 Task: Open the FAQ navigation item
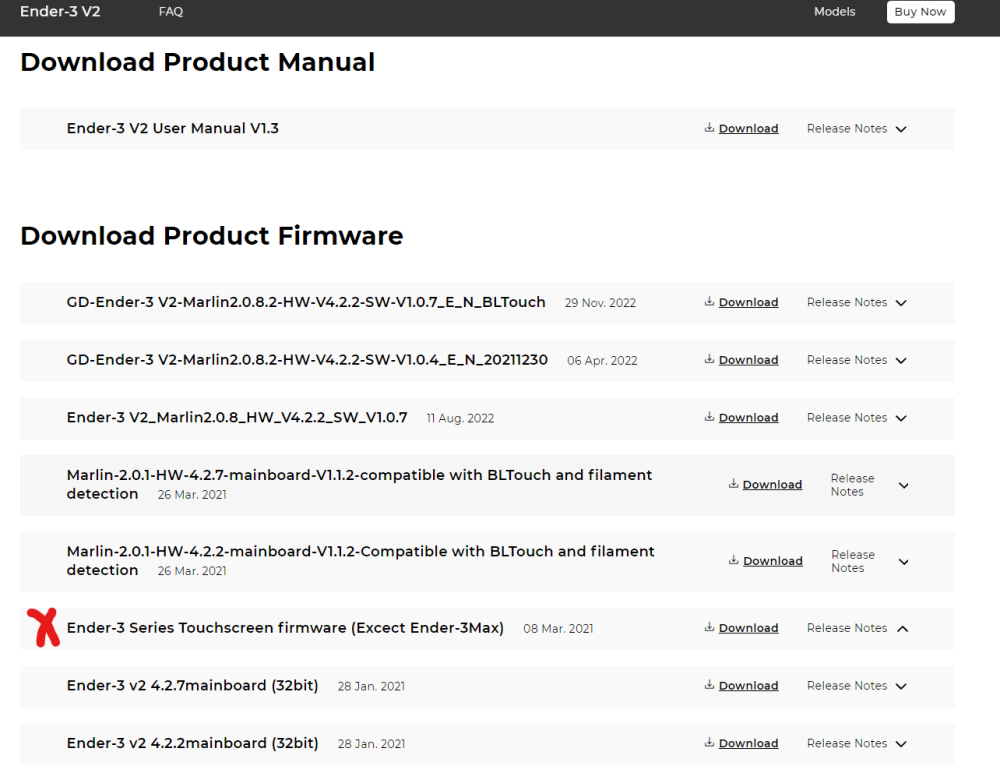pos(171,12)
